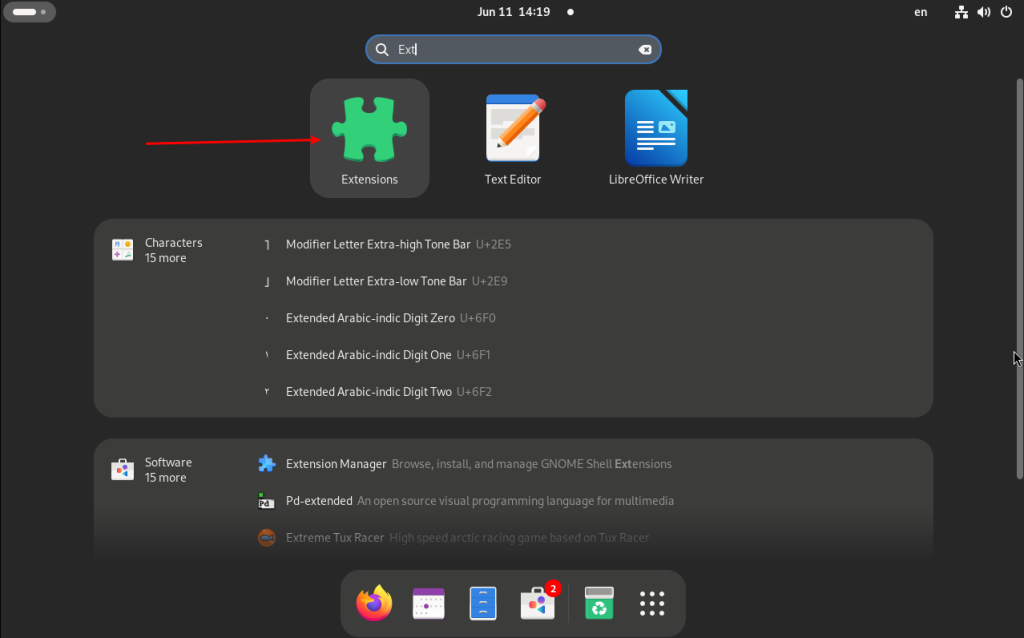Image resolution: width=1024 pixels, height=638 pixels.
Task: Clear the search field text
Action: click(x=645, y=50)
